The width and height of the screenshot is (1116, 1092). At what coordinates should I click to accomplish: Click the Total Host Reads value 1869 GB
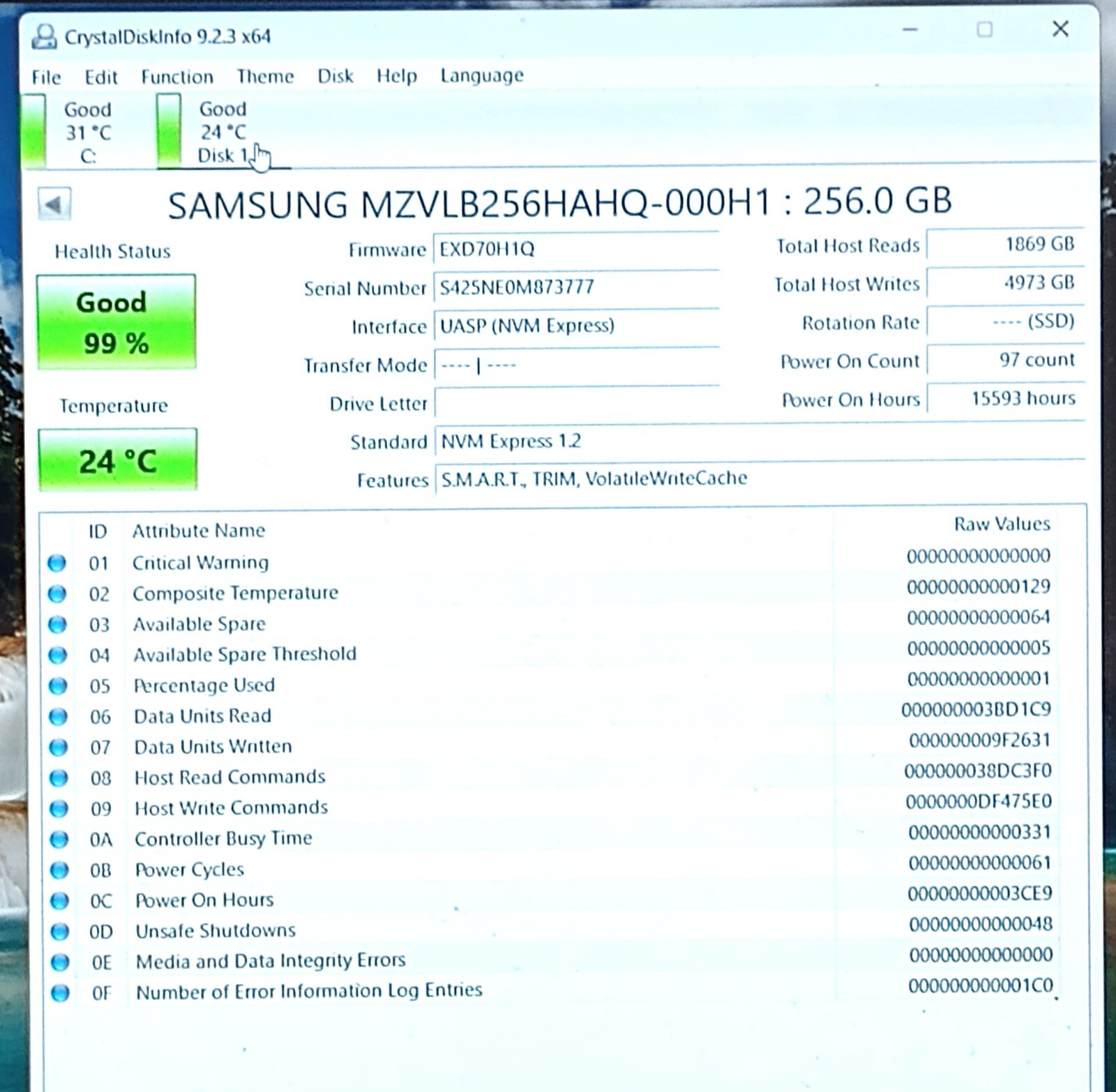click(1005, 244)
